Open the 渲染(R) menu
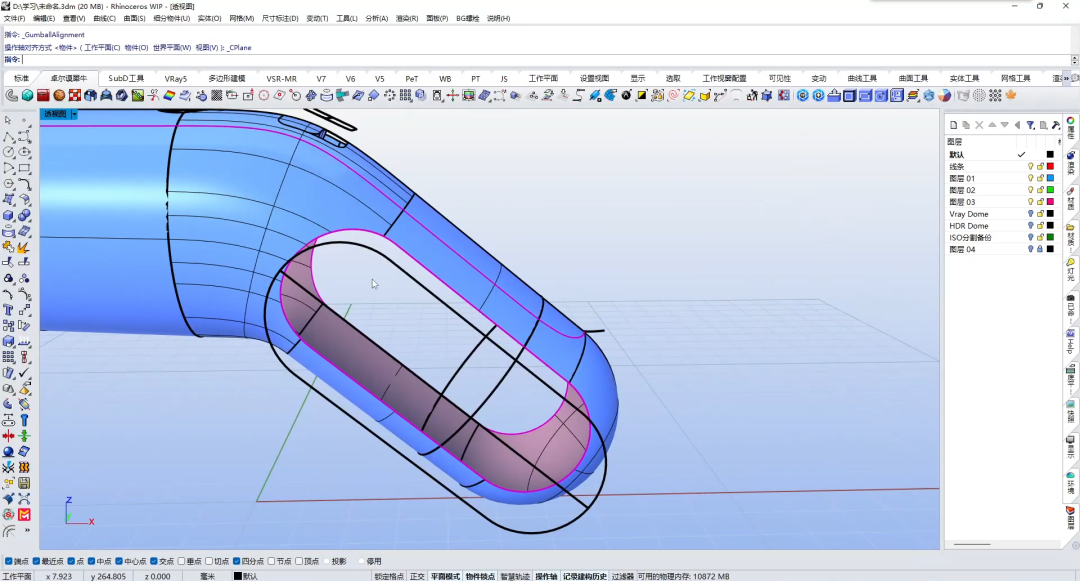1080x581 pixels. tap(406, 19)
